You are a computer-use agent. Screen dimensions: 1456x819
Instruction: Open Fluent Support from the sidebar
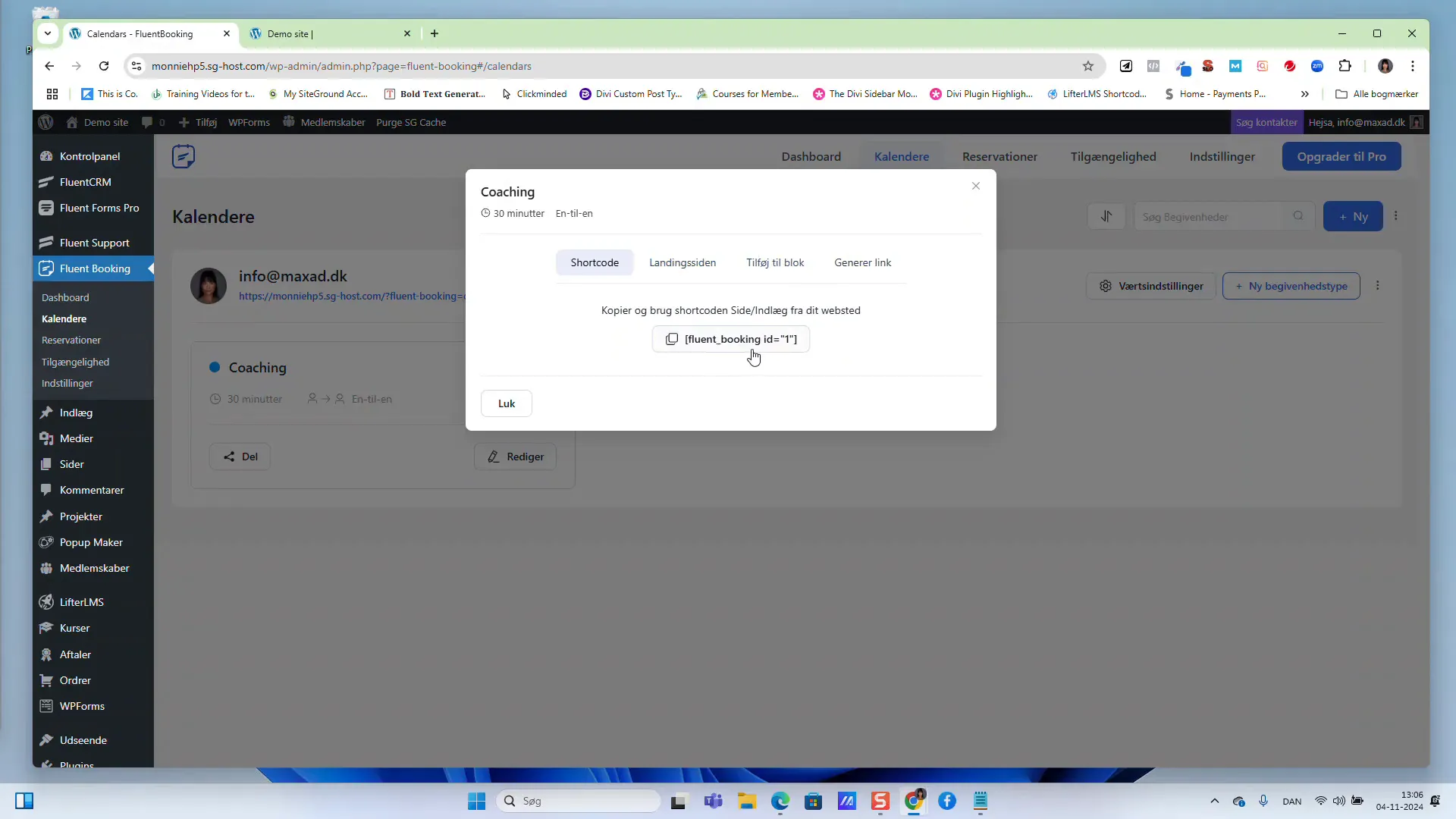coord(94,243)
